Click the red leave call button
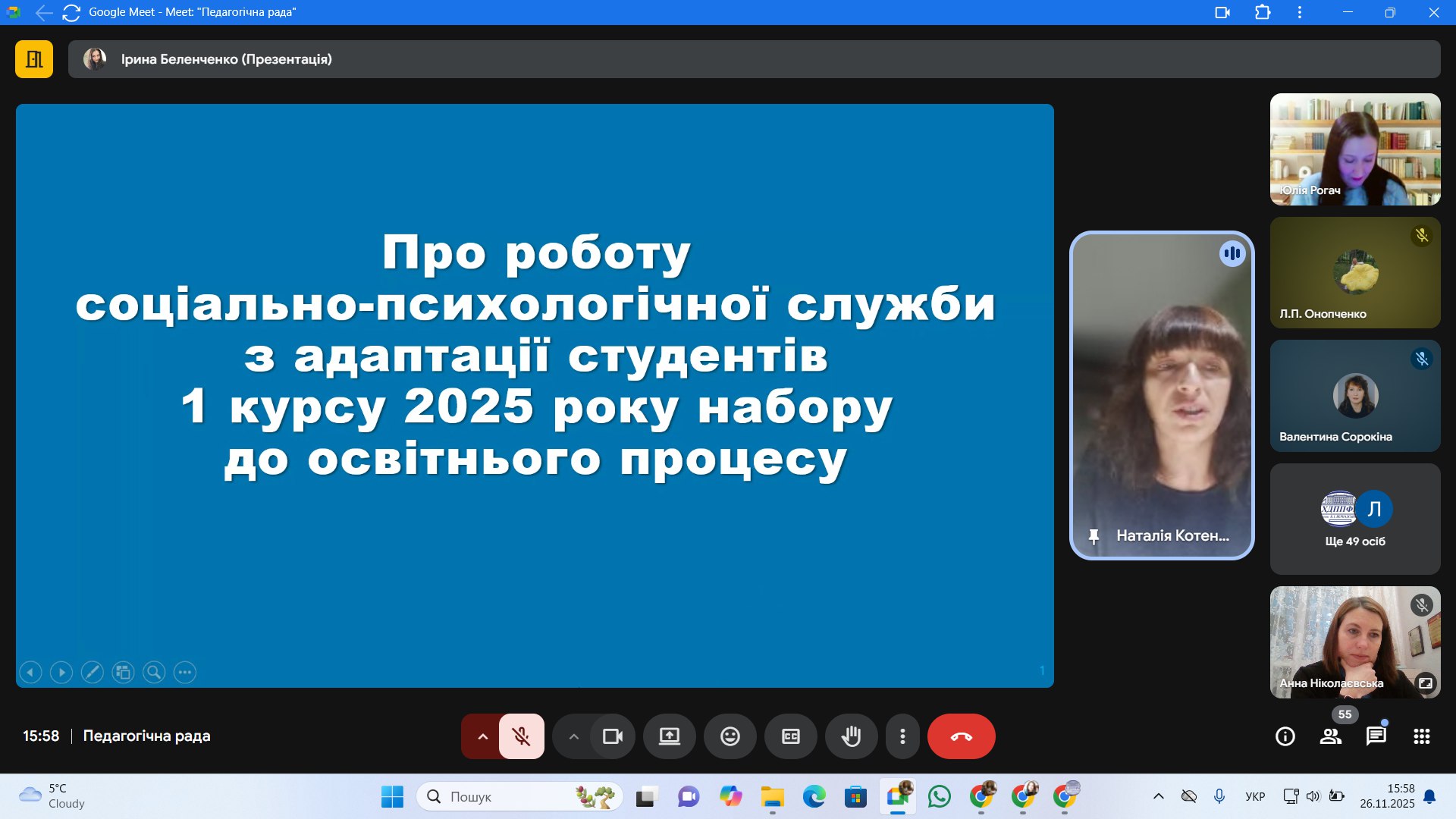 click(961, 736)
